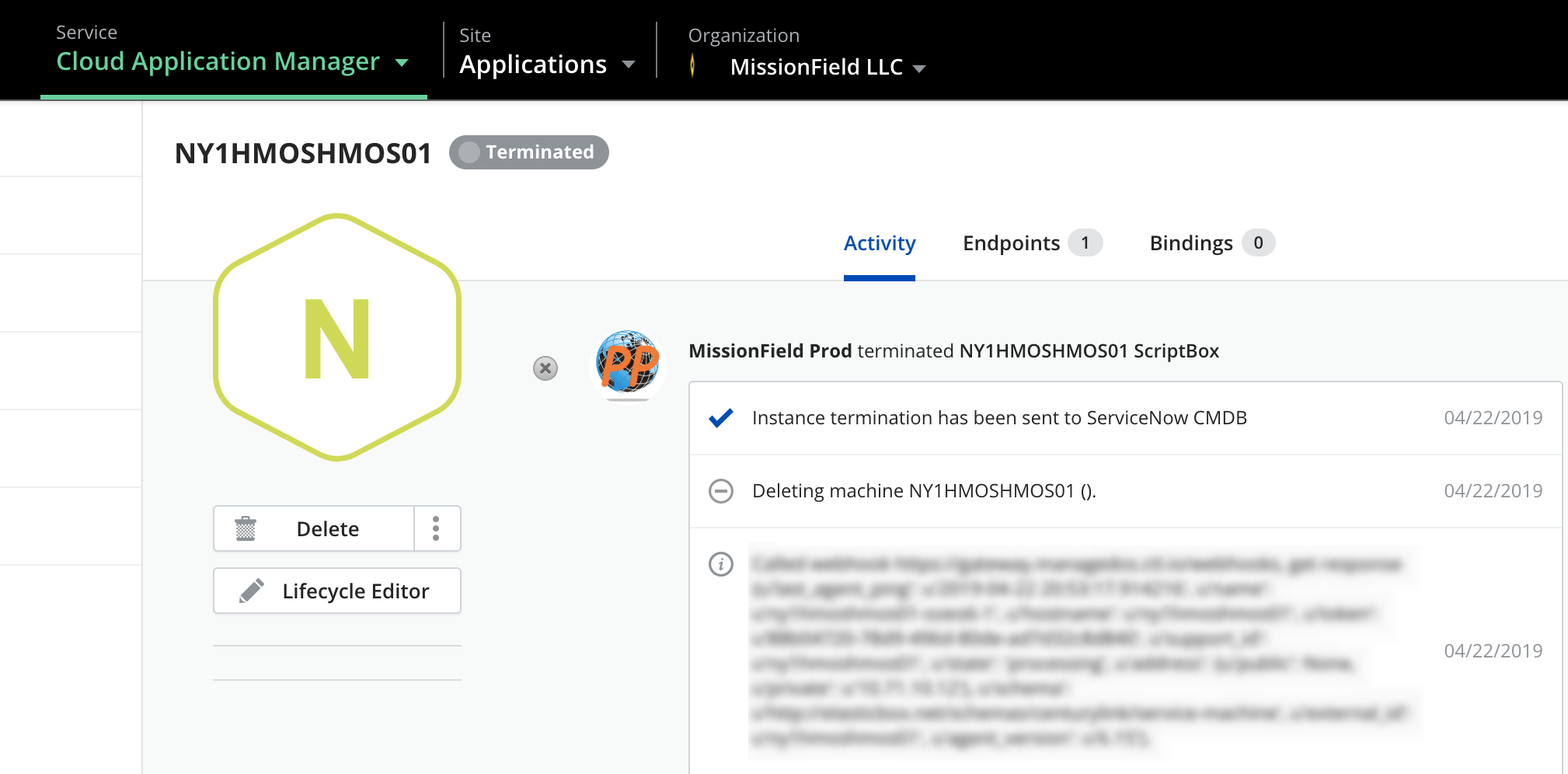This screenshot has height=774, width=1568.
Task: Open the more actions kebab menu
Action: click(436, 529)
